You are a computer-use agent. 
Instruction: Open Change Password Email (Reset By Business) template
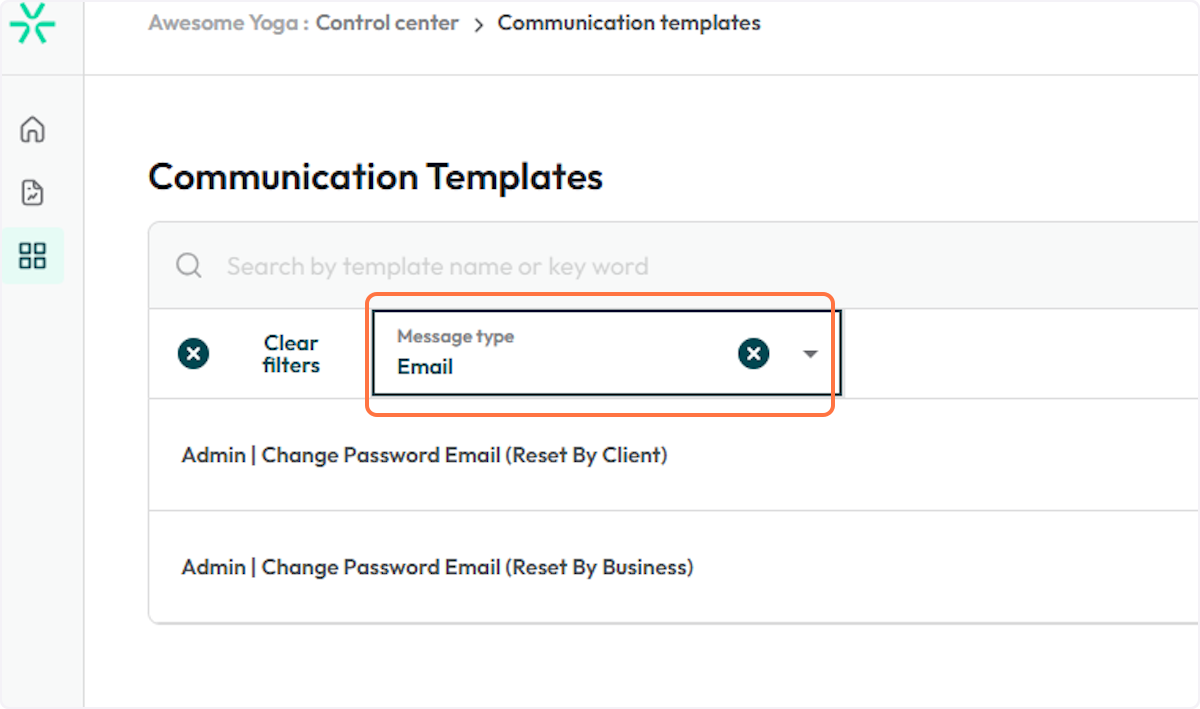pyautogui.click(x=437, y=568)
